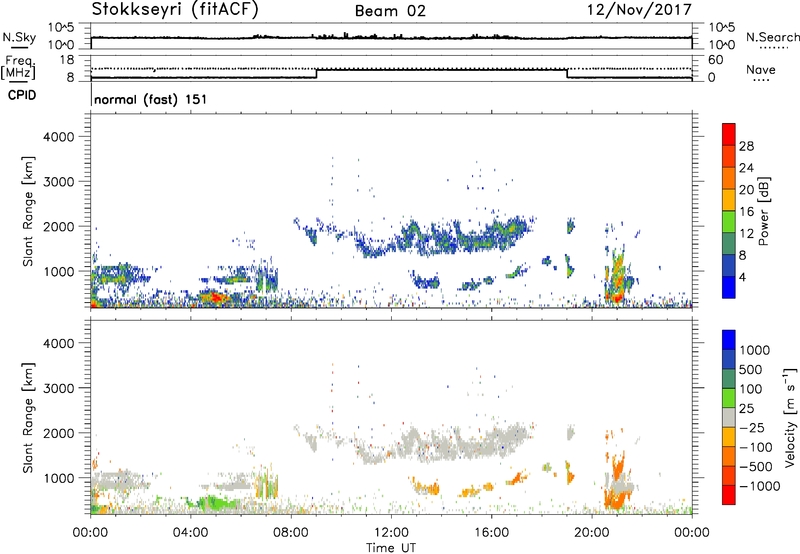Click the '12:00' time axis label
The width and height of the screenshot is (800, 554).
391,533
